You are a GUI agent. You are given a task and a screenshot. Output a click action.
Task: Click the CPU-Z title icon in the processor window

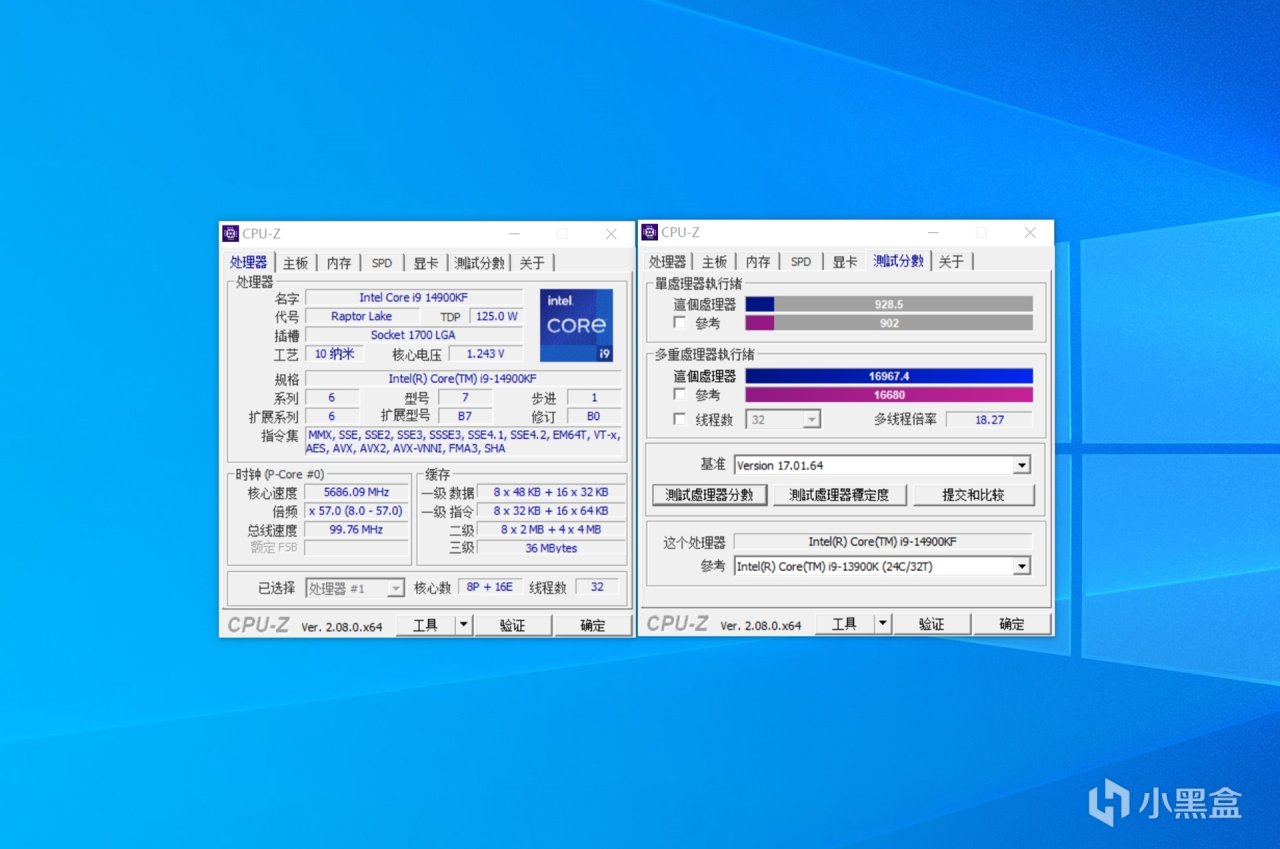[230, 234]
